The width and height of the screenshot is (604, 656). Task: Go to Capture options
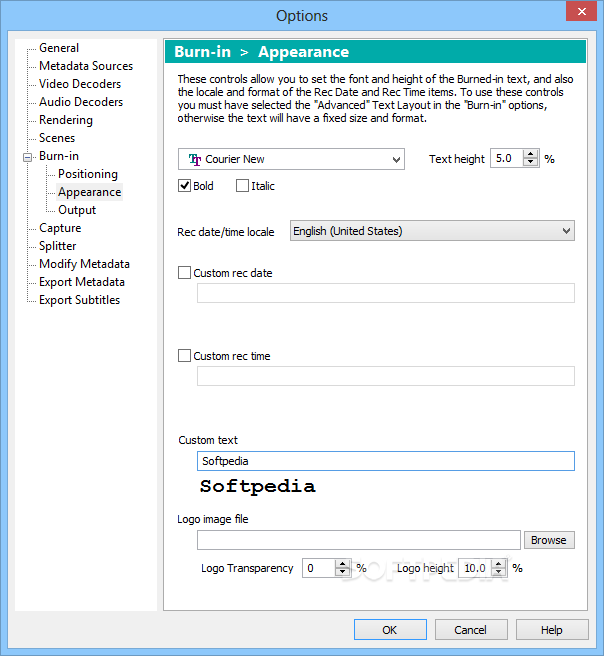[60, 228]
